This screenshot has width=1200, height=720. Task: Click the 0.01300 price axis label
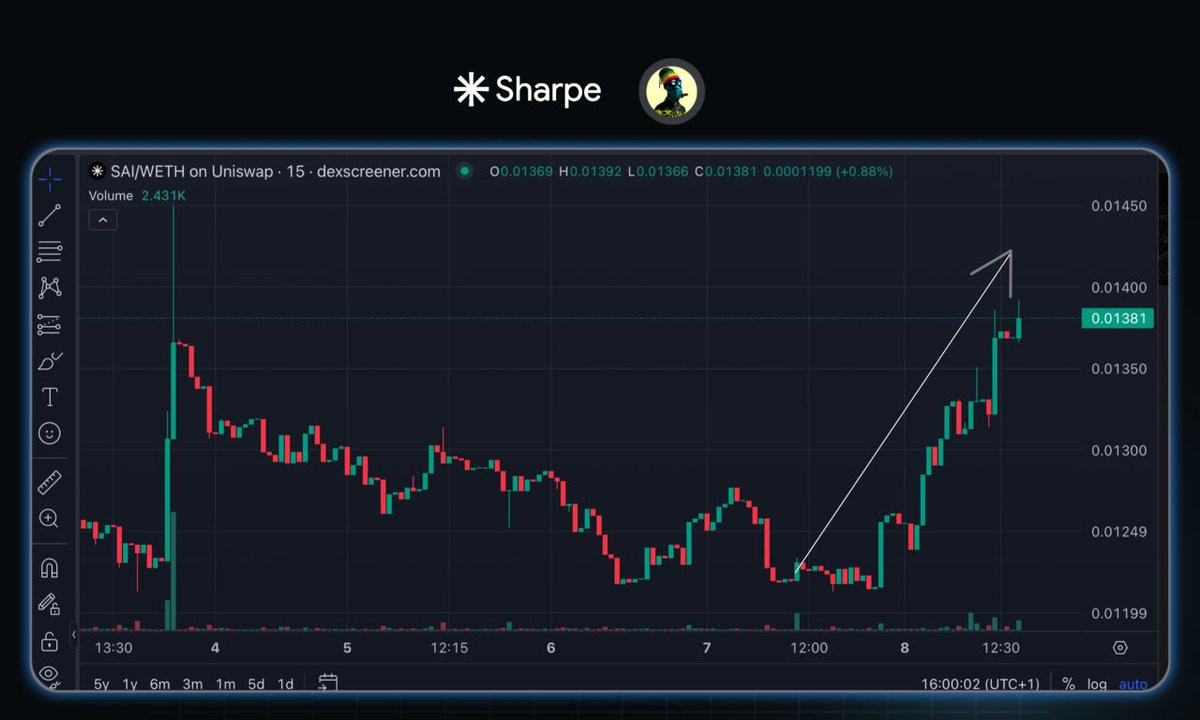[1117, 450]
